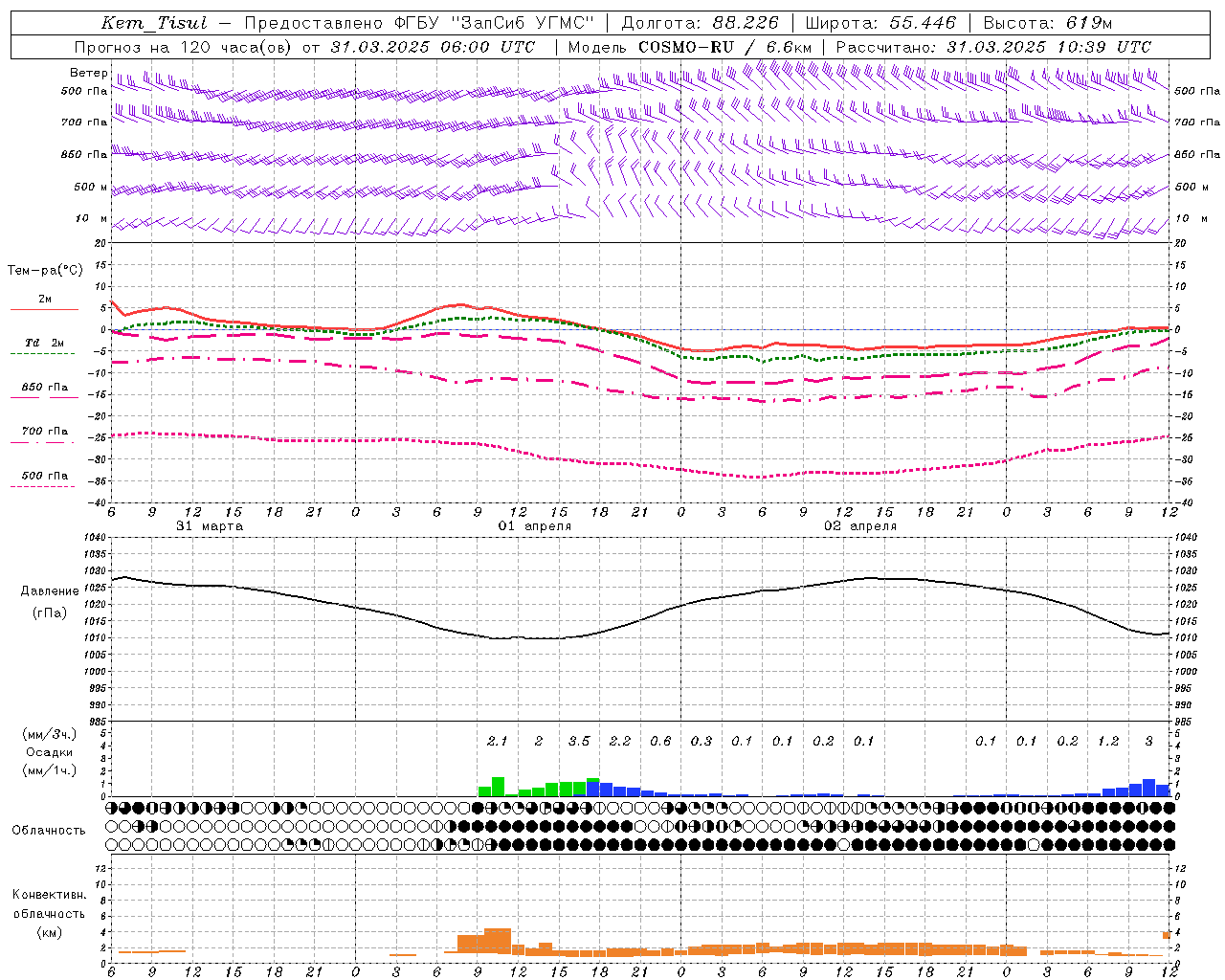Image resolution: width=1225 pixels, height=980 pixels.
Task: Select the 'Широта: 55.446' header value
Action: [x=880, y=23]
